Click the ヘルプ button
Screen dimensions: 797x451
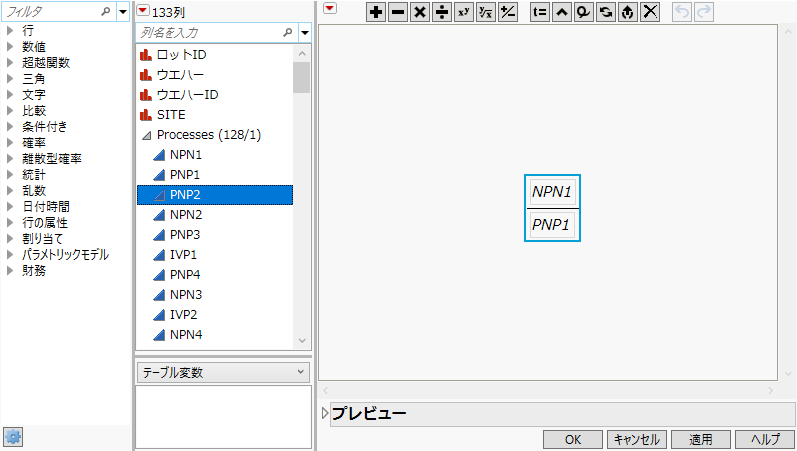pyautogui.click(x=765, y=439)
